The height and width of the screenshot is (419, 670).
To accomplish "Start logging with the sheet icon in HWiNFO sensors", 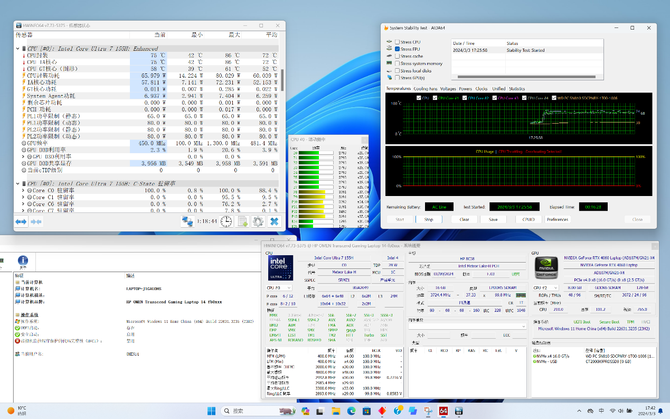I will [242, 221].
